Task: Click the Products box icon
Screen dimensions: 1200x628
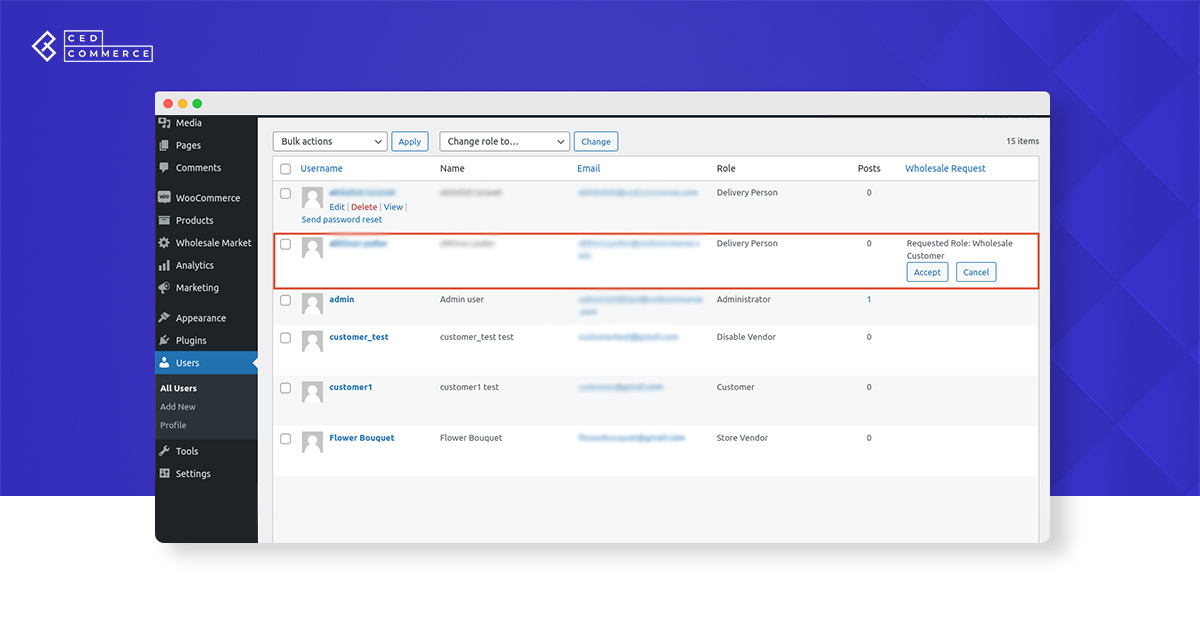Action: pyautogui.click(x=164, y=220)
